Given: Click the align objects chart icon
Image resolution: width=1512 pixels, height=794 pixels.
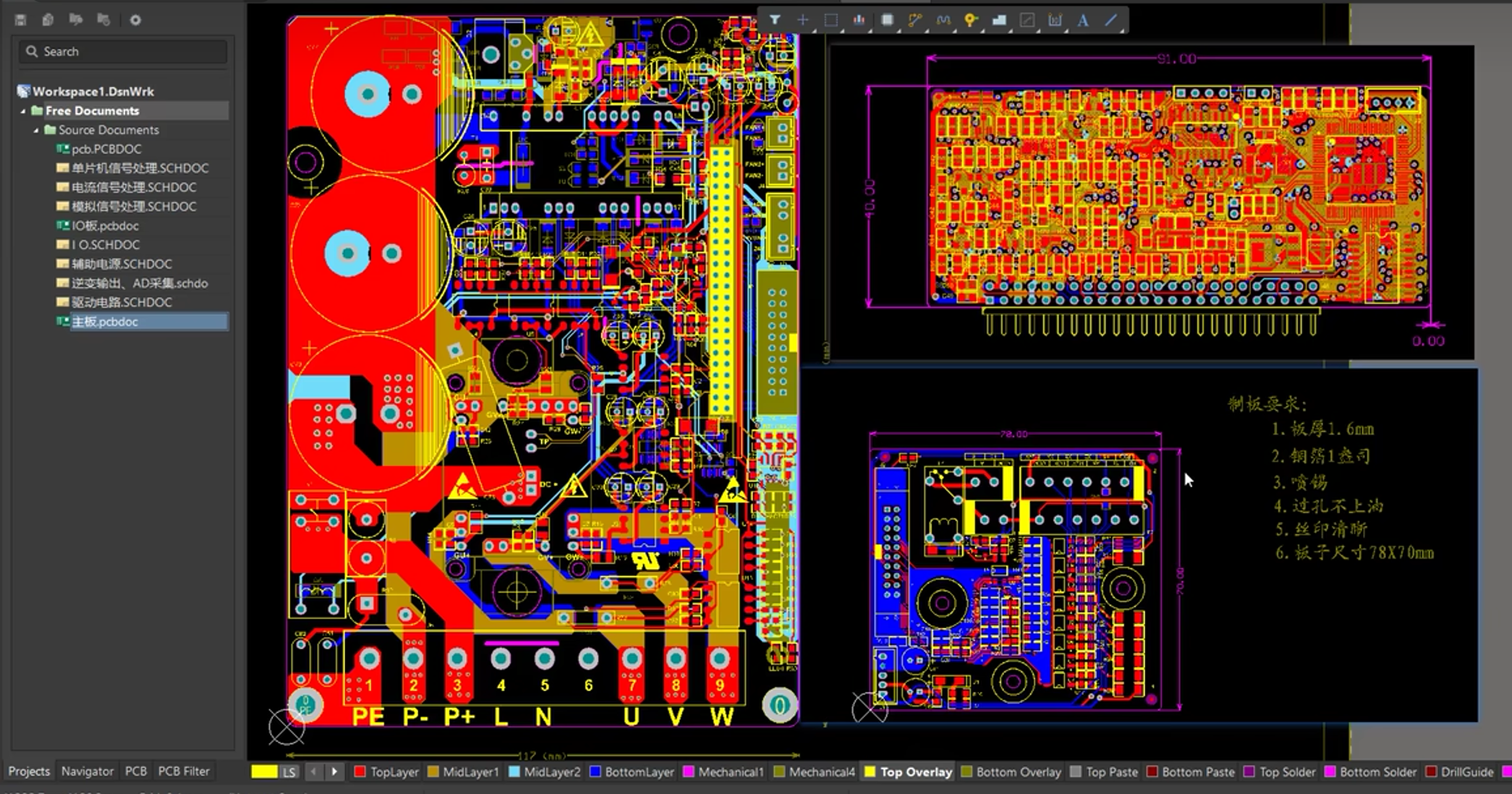Looking at the screenshot, I should pyautogui.click(x=859, y=20).
